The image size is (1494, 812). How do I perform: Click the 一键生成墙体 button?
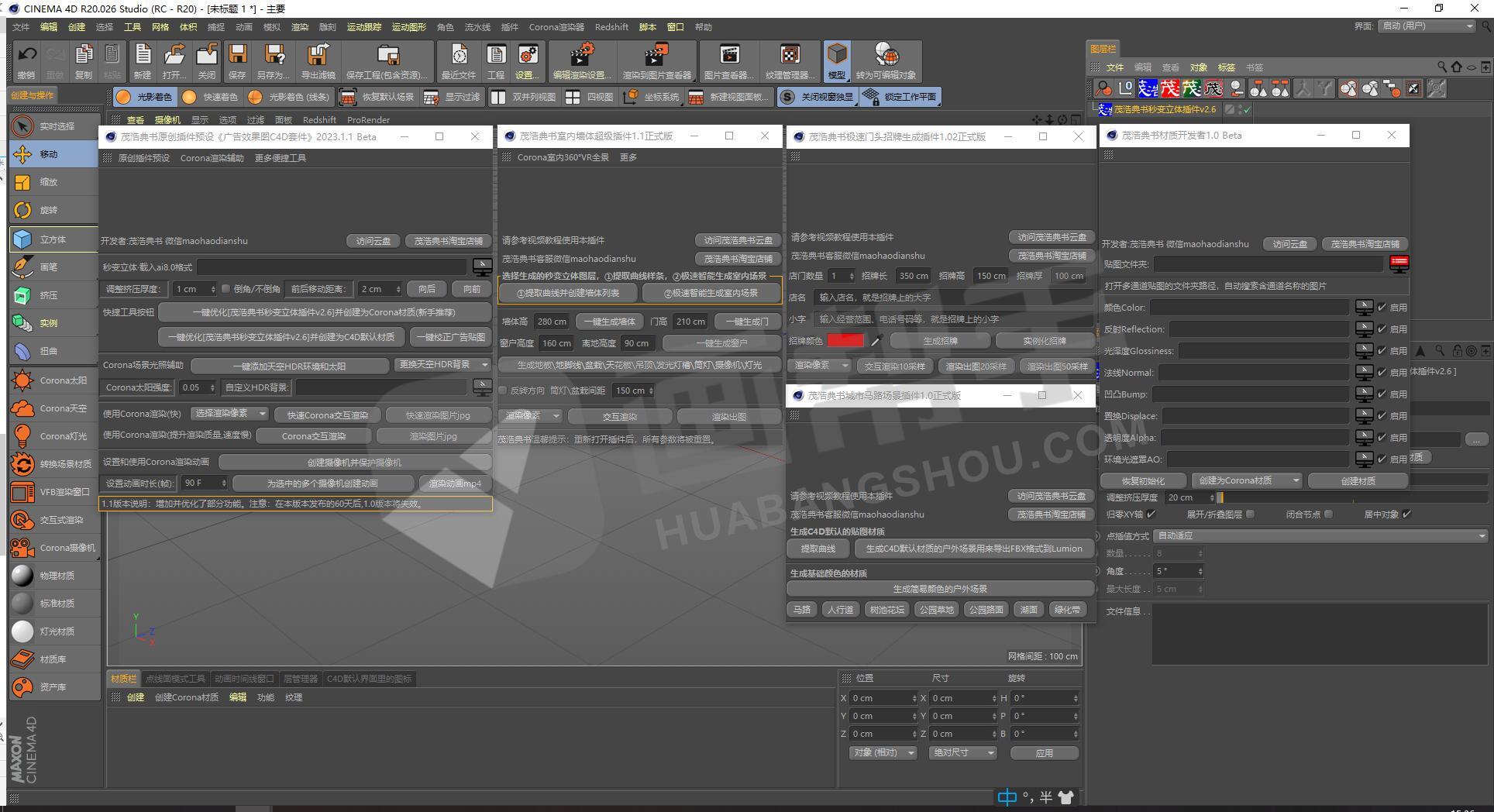coord(610,322)
